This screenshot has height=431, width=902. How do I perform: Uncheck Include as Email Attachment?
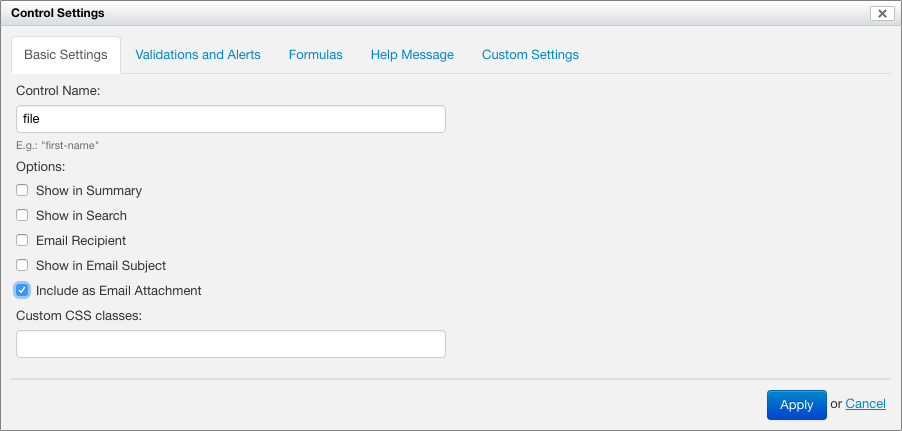(x=22, y=290)
